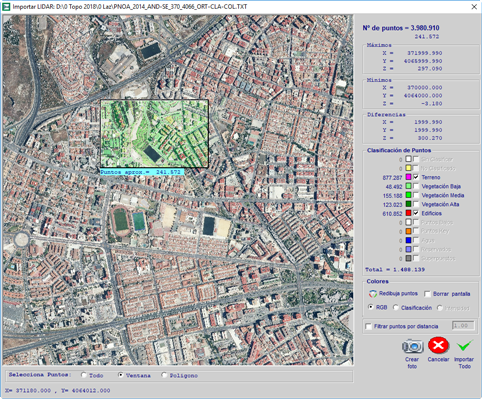The image size is (482, 399).
Task: Enable the Vegetación Media checkbox
Action: 416,195
